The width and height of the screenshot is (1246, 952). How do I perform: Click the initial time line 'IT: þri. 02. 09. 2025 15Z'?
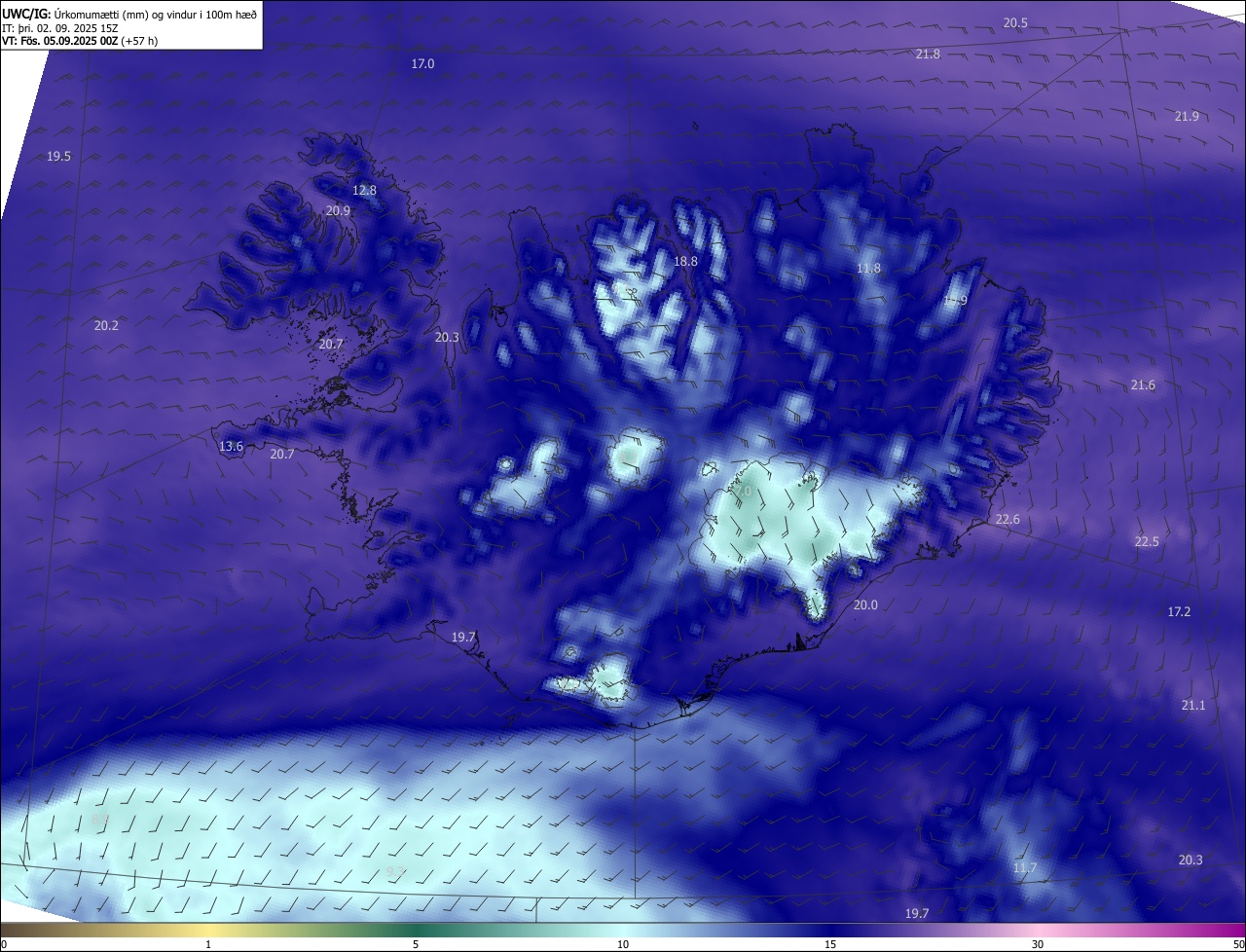coord(60,28)
